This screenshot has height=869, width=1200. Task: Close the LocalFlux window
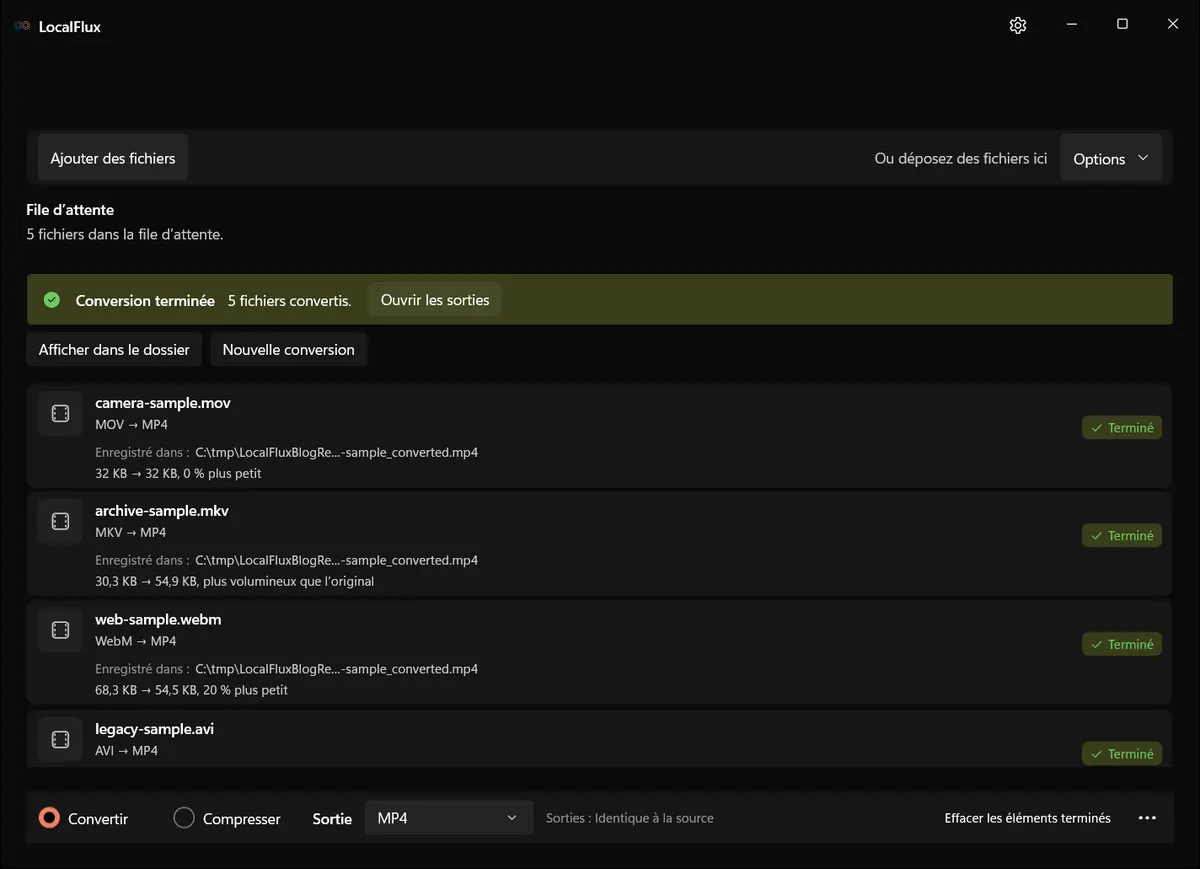1173,25
